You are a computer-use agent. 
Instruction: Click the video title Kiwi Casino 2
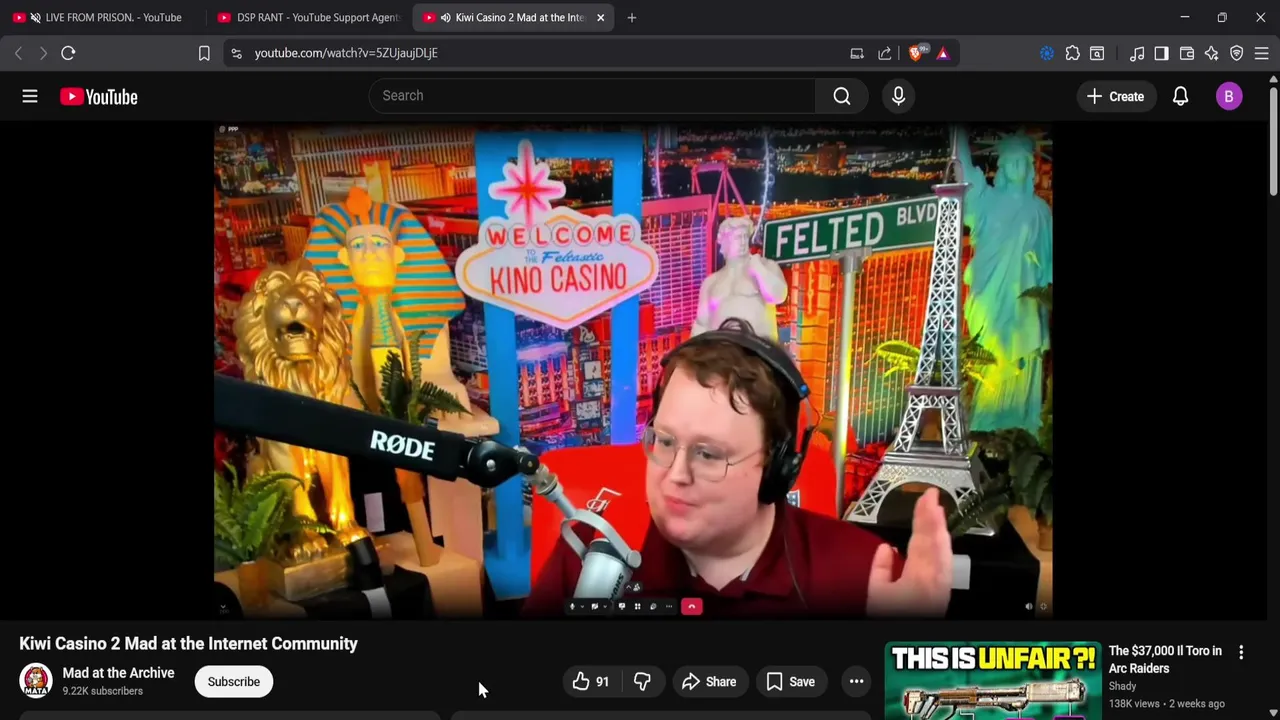(x=188, y=643)
